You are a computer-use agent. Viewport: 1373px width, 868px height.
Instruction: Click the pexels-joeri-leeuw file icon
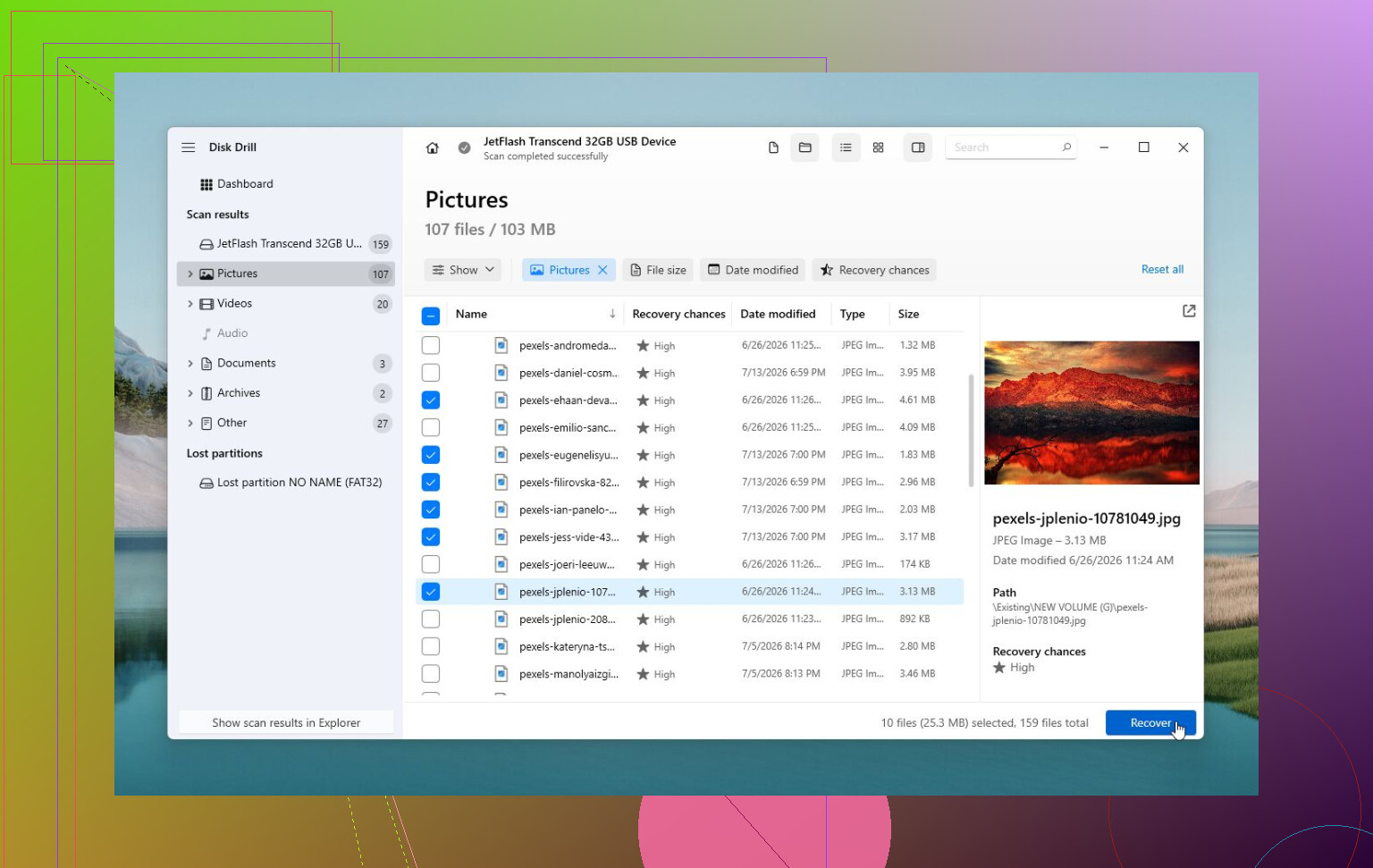(501, 564)
